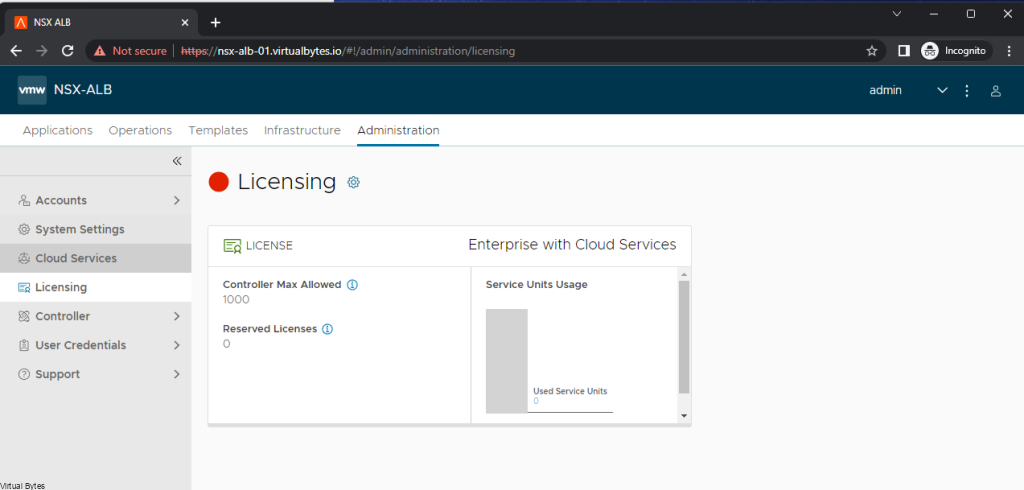Click the Controller Max Allowed info icon
Viewport: 1024px width, 490px height.
352,285
